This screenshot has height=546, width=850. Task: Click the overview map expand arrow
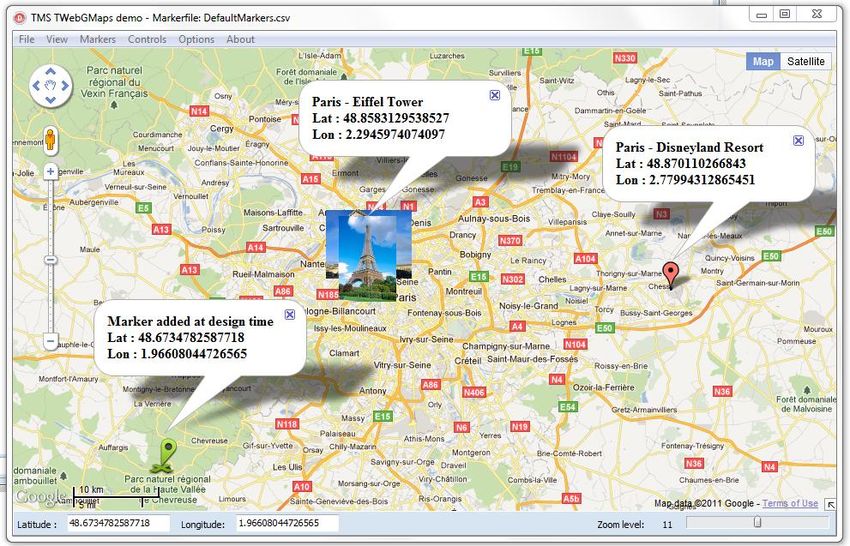(x=830, y=504)
